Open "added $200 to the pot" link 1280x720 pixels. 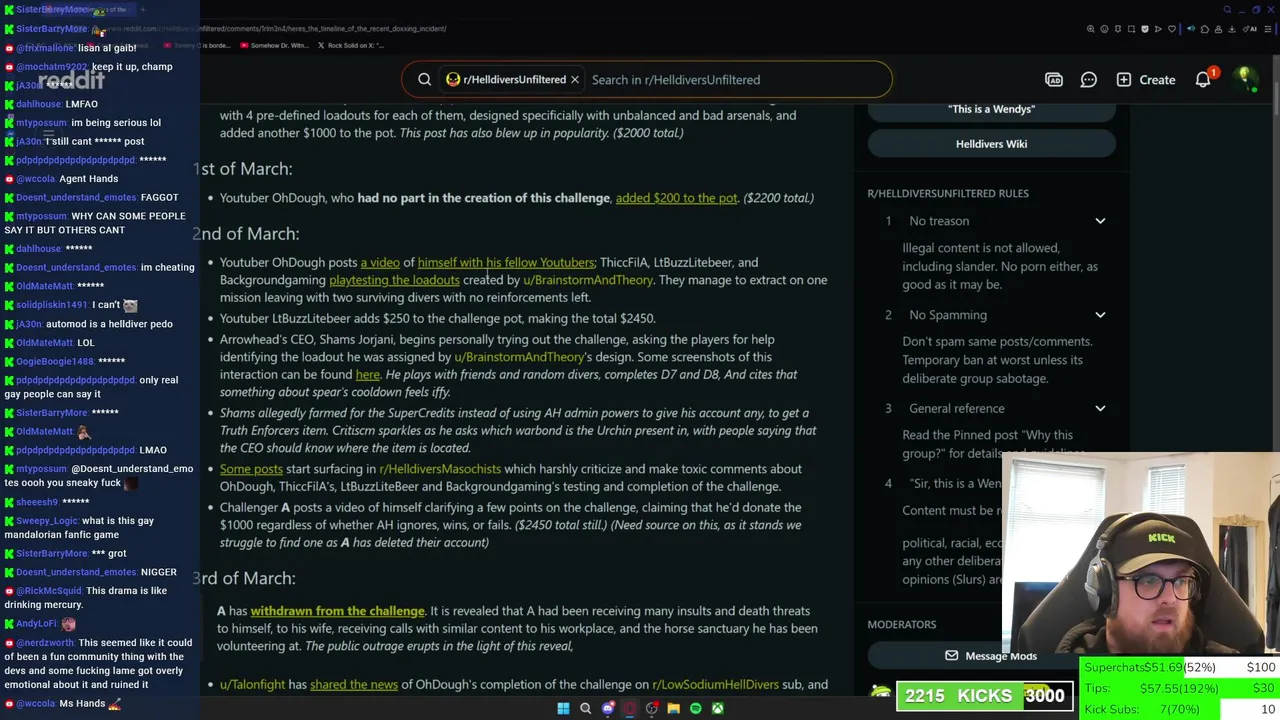(x=676, y=198)
